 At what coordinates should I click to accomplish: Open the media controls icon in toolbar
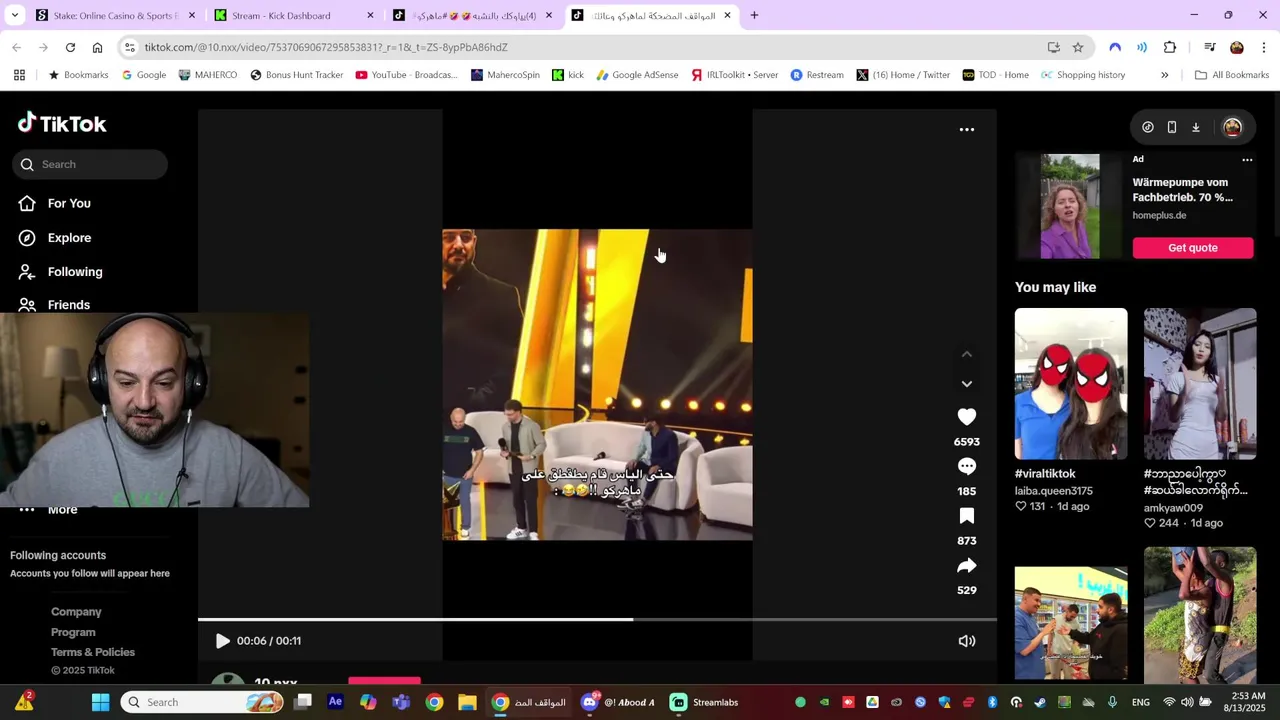[1209, 47]
